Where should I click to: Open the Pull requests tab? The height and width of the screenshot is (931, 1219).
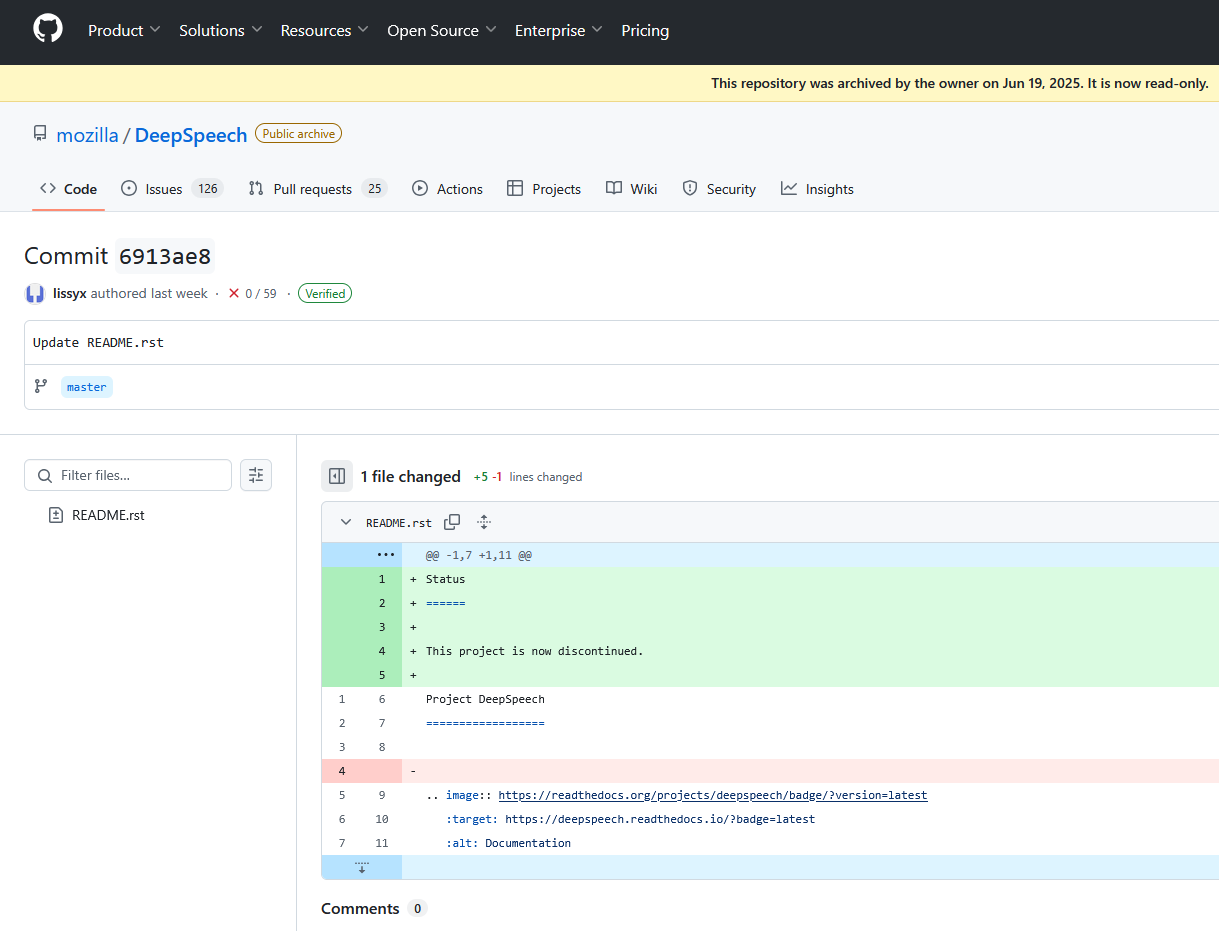(317, 189)
